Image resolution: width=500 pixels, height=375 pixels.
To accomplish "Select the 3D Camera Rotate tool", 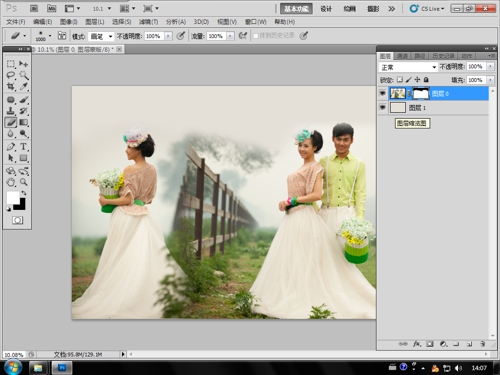I will pos(23,171).
